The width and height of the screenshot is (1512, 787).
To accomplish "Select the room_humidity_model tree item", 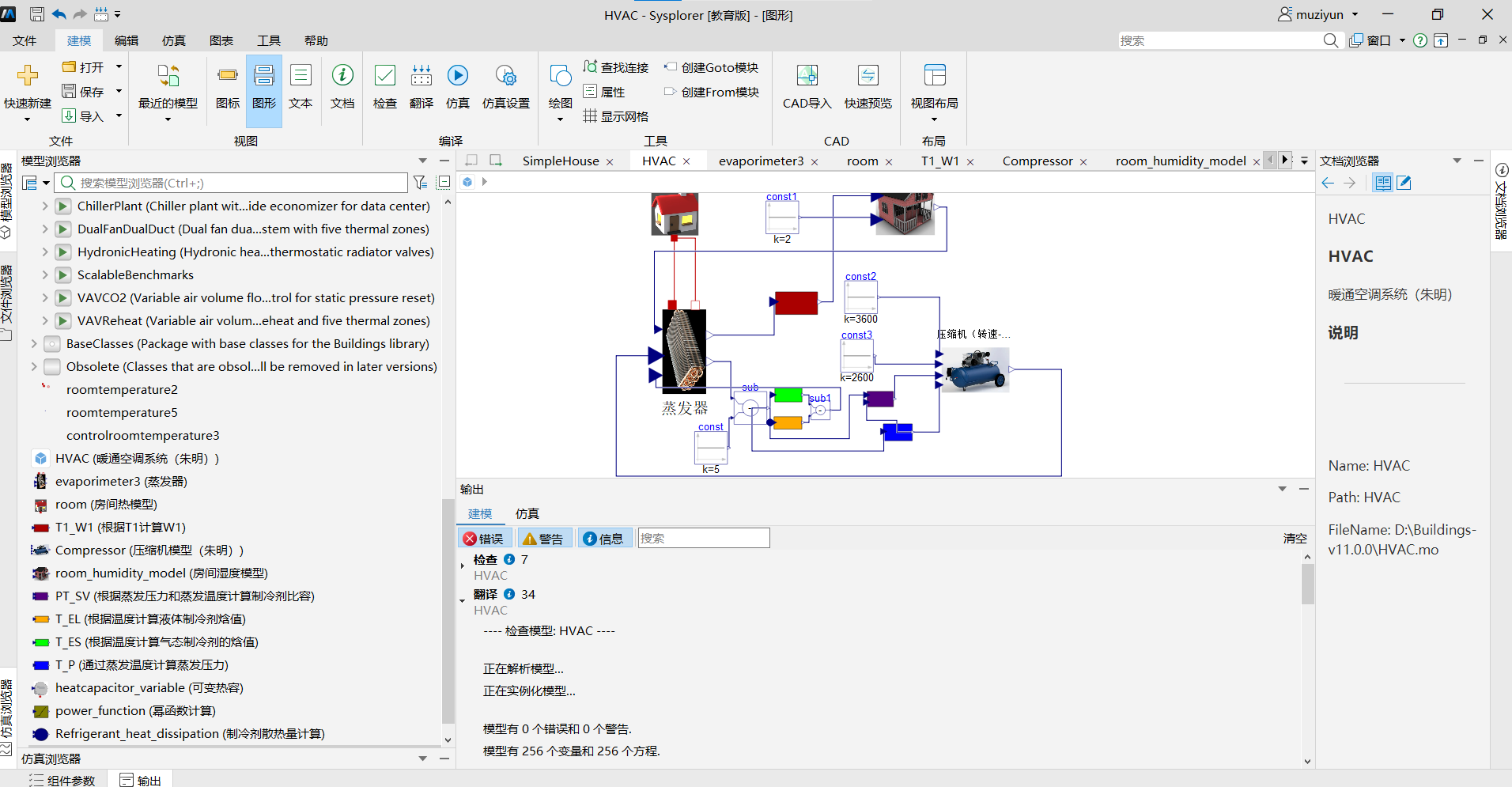I will [x=161, y=573].
